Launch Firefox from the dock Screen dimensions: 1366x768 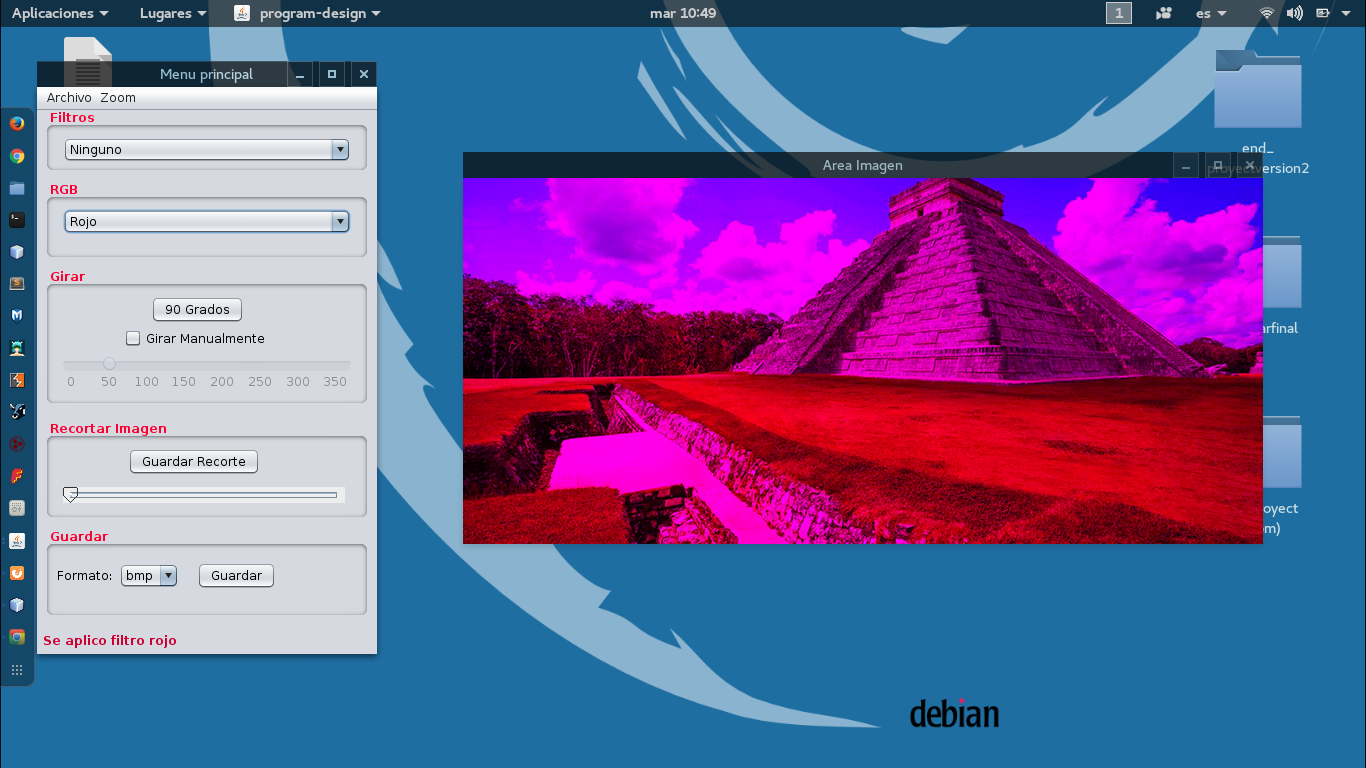(x=16, y=123)
